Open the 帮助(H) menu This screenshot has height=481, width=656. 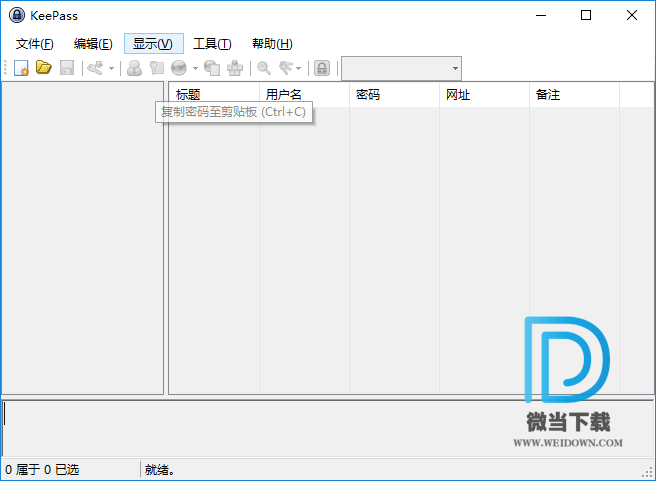coord(272,43)
